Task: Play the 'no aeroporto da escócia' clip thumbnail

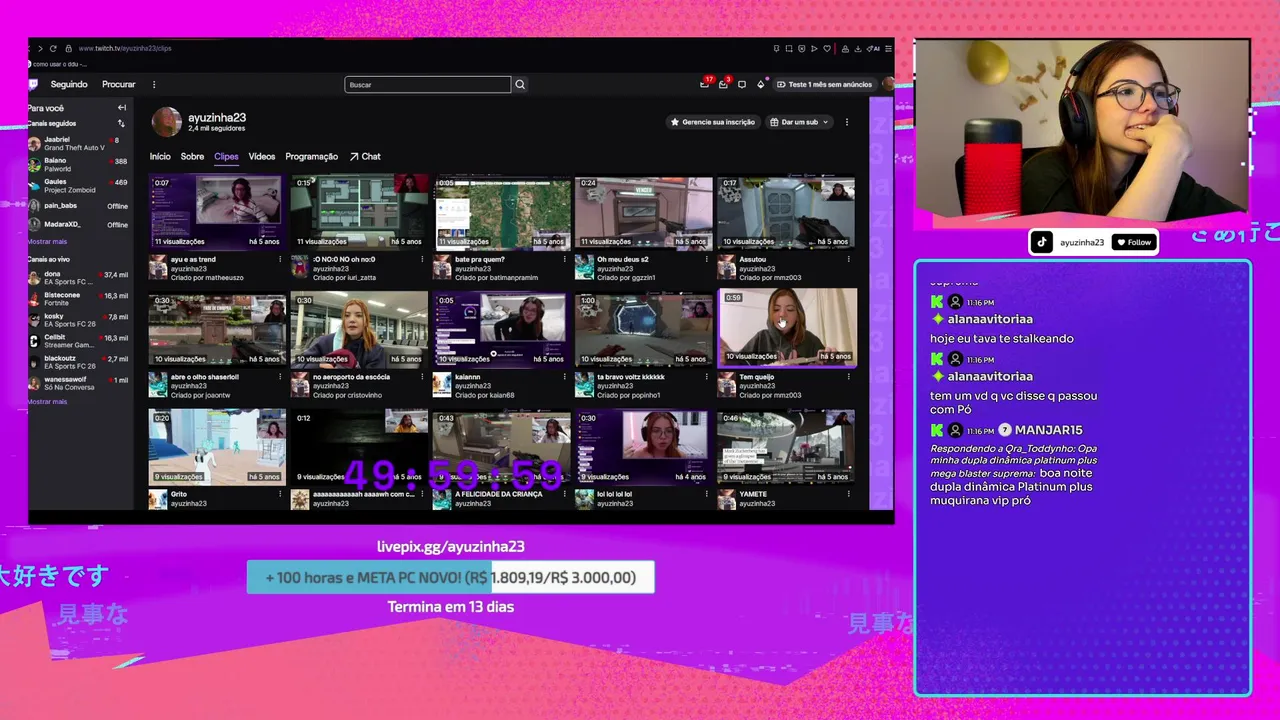Action: click(359, 328)
